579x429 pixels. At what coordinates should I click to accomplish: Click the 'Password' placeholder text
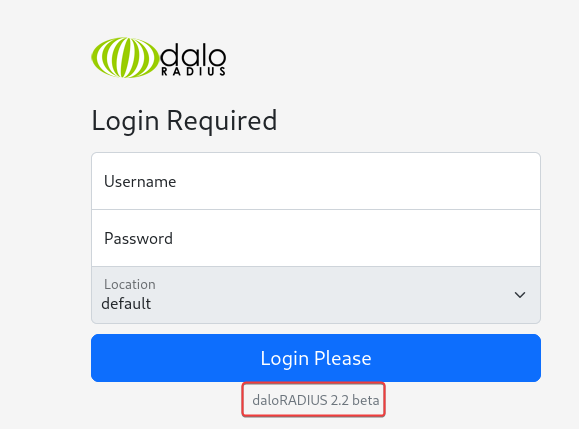[138, 238]
